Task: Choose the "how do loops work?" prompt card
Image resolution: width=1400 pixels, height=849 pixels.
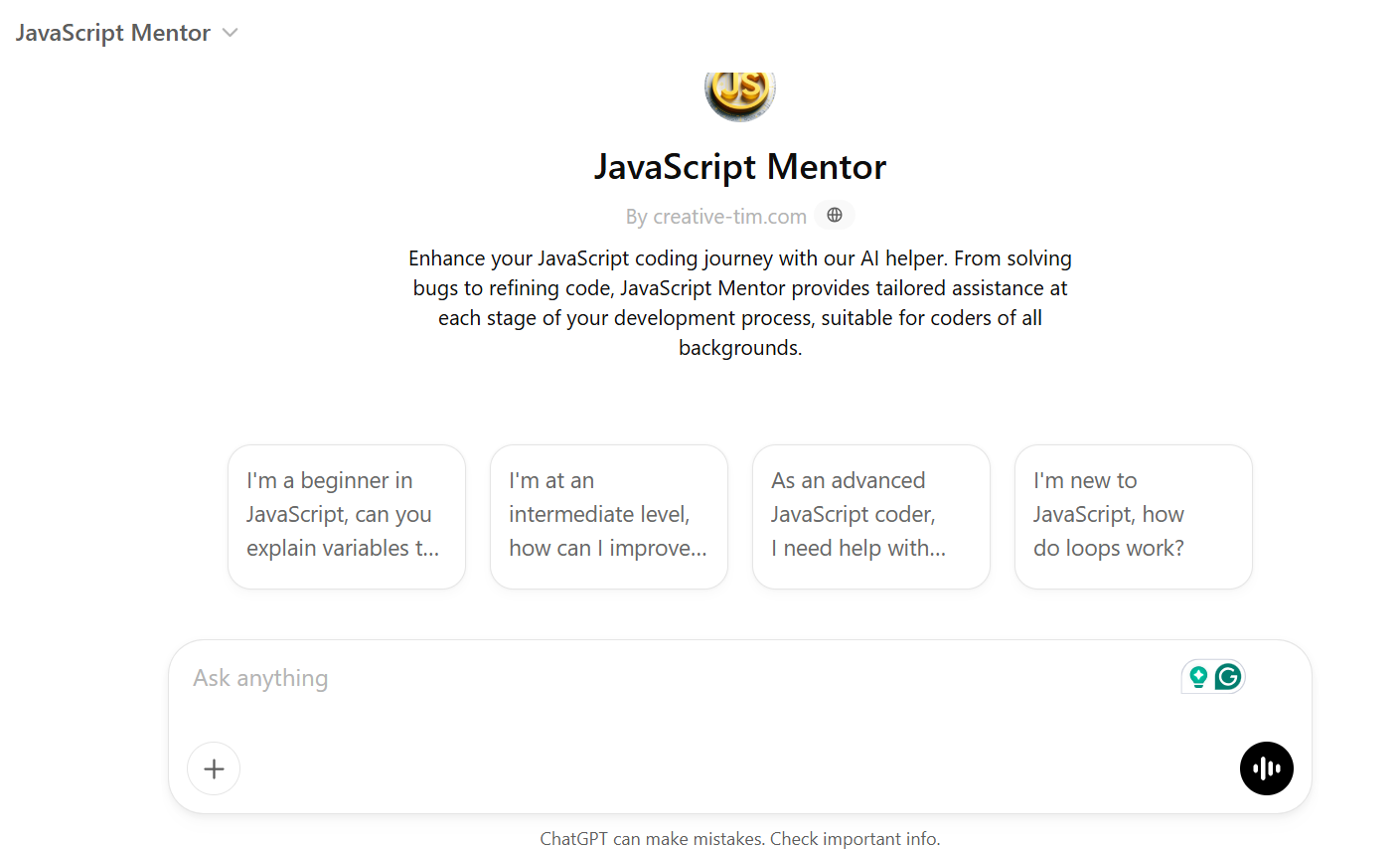Action: pyautogui.click(x=1133, y=516)
